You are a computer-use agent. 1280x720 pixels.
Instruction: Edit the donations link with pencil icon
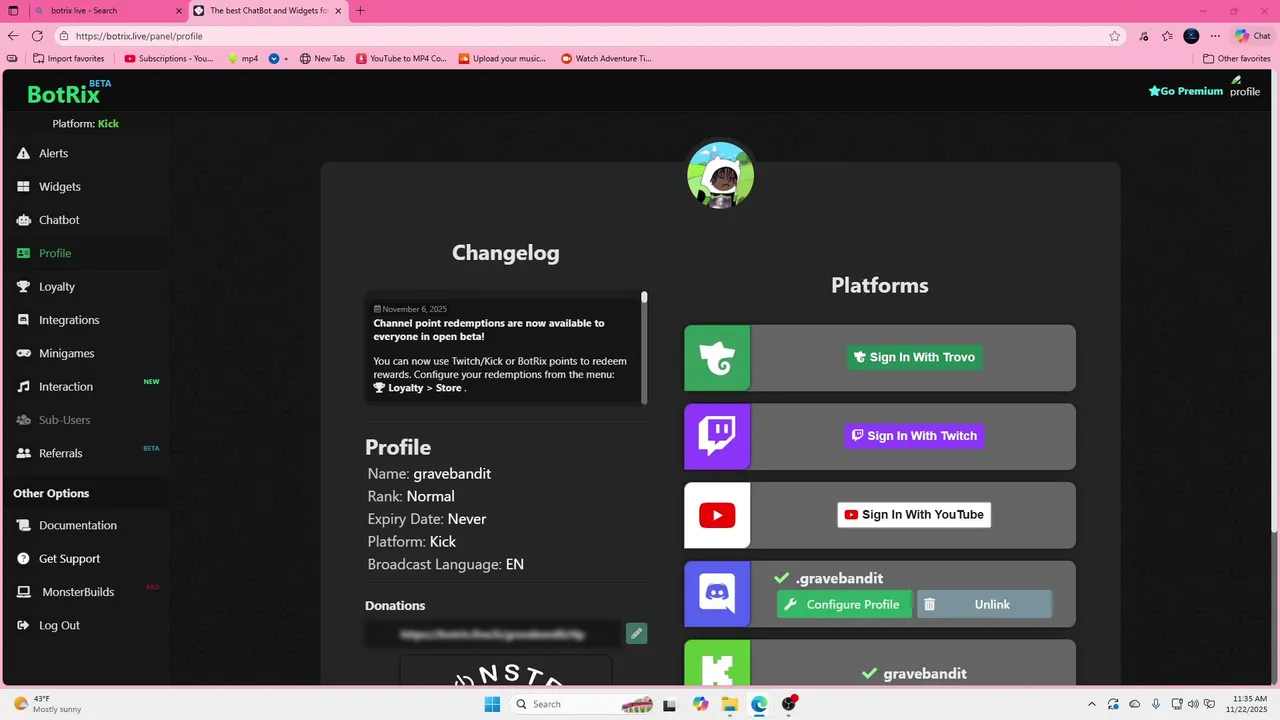pyautogui.click(x=636, y=633)
